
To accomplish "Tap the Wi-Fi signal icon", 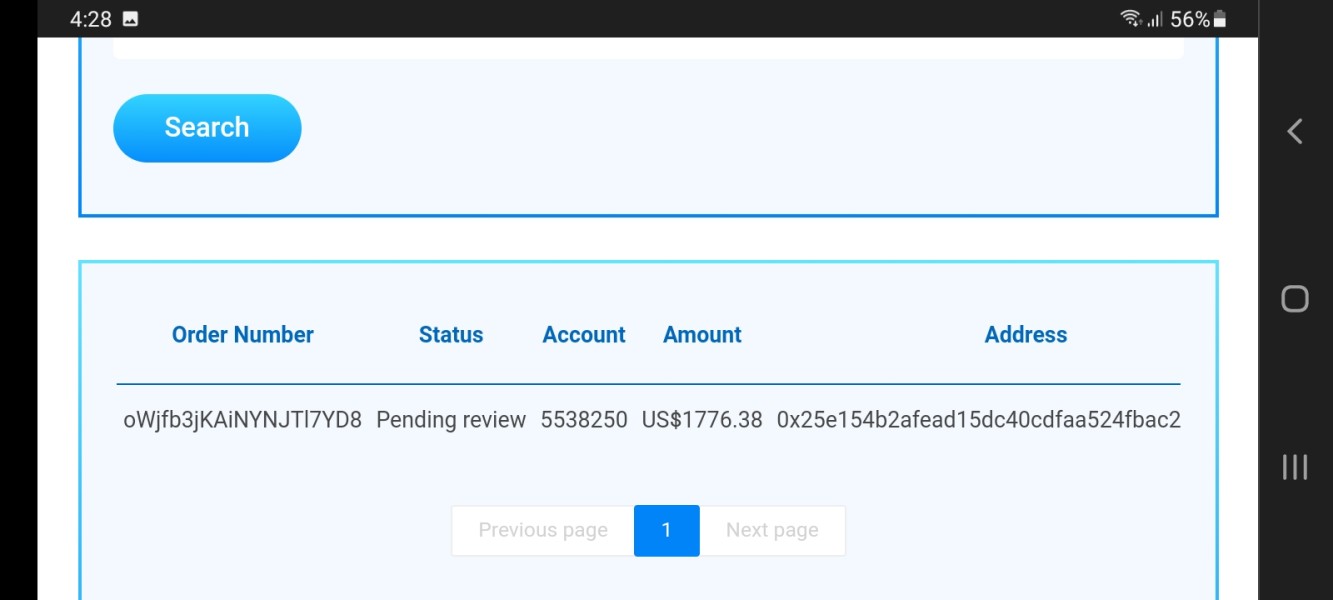I will (x=1131, y=18).
